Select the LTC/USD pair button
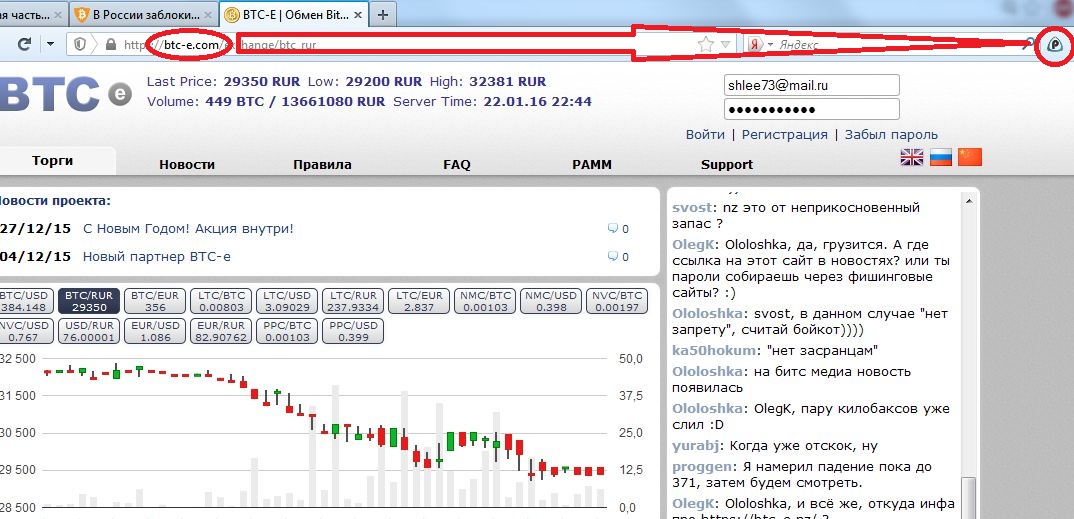 tap(287, 301)
